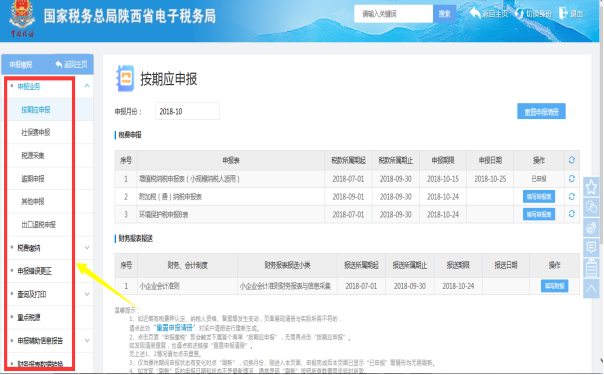Image resolution: width=604 pixels, height=375 pixels.
Task: Click 返回主页 in the left panel header
Action: [72, 64]
